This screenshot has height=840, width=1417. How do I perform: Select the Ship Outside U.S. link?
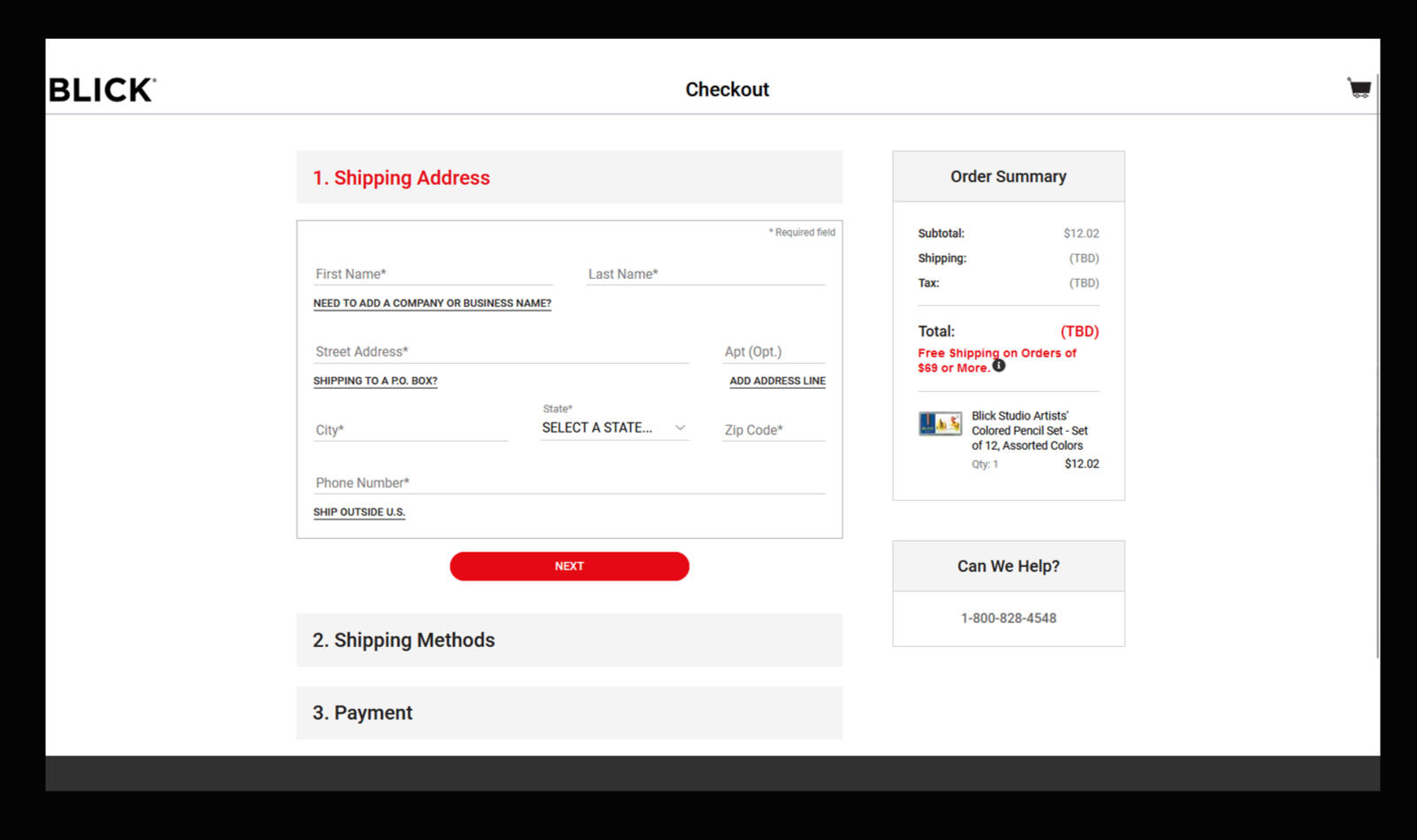point(358,512)
